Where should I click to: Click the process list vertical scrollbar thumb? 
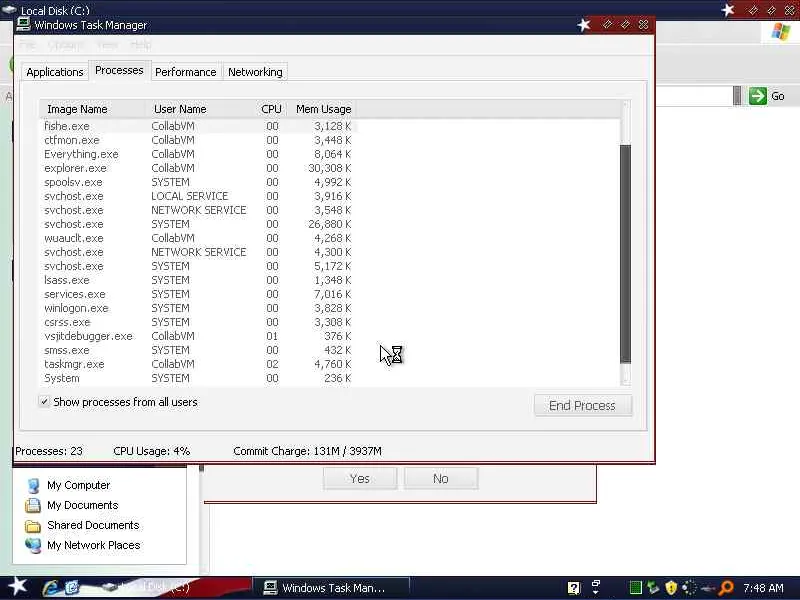(625, 254)
